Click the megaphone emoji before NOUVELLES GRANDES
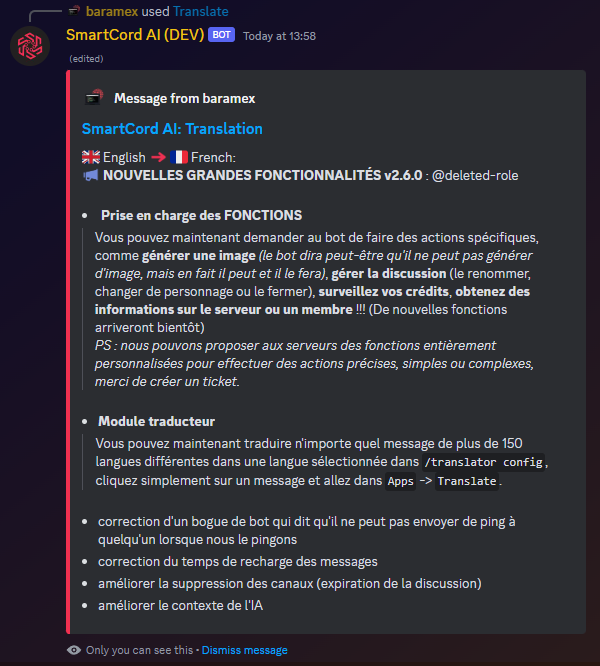600x666 pixels. point(90,175)
